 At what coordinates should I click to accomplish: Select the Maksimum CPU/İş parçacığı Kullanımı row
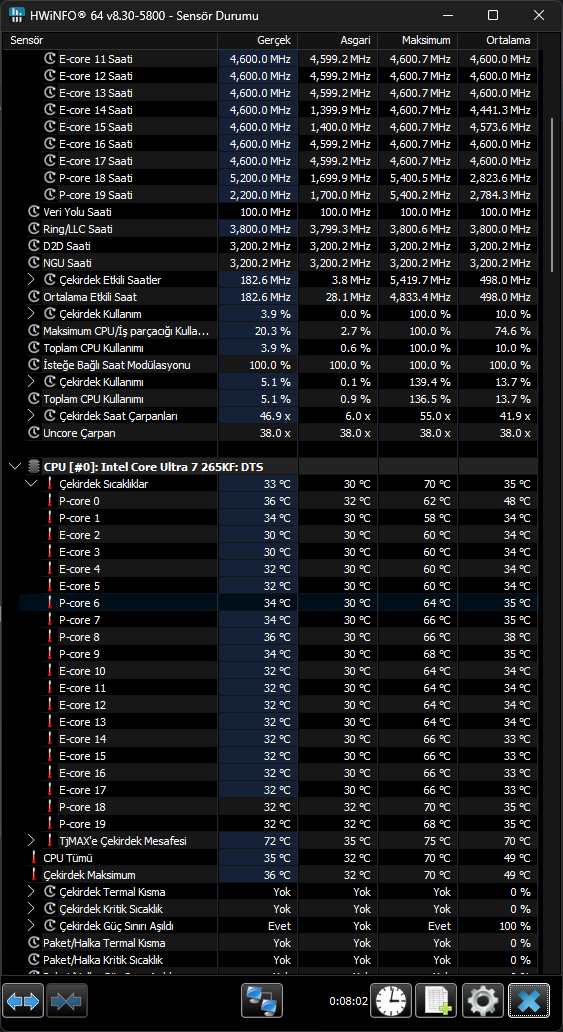pyautogui.click(x=278, y=331)
